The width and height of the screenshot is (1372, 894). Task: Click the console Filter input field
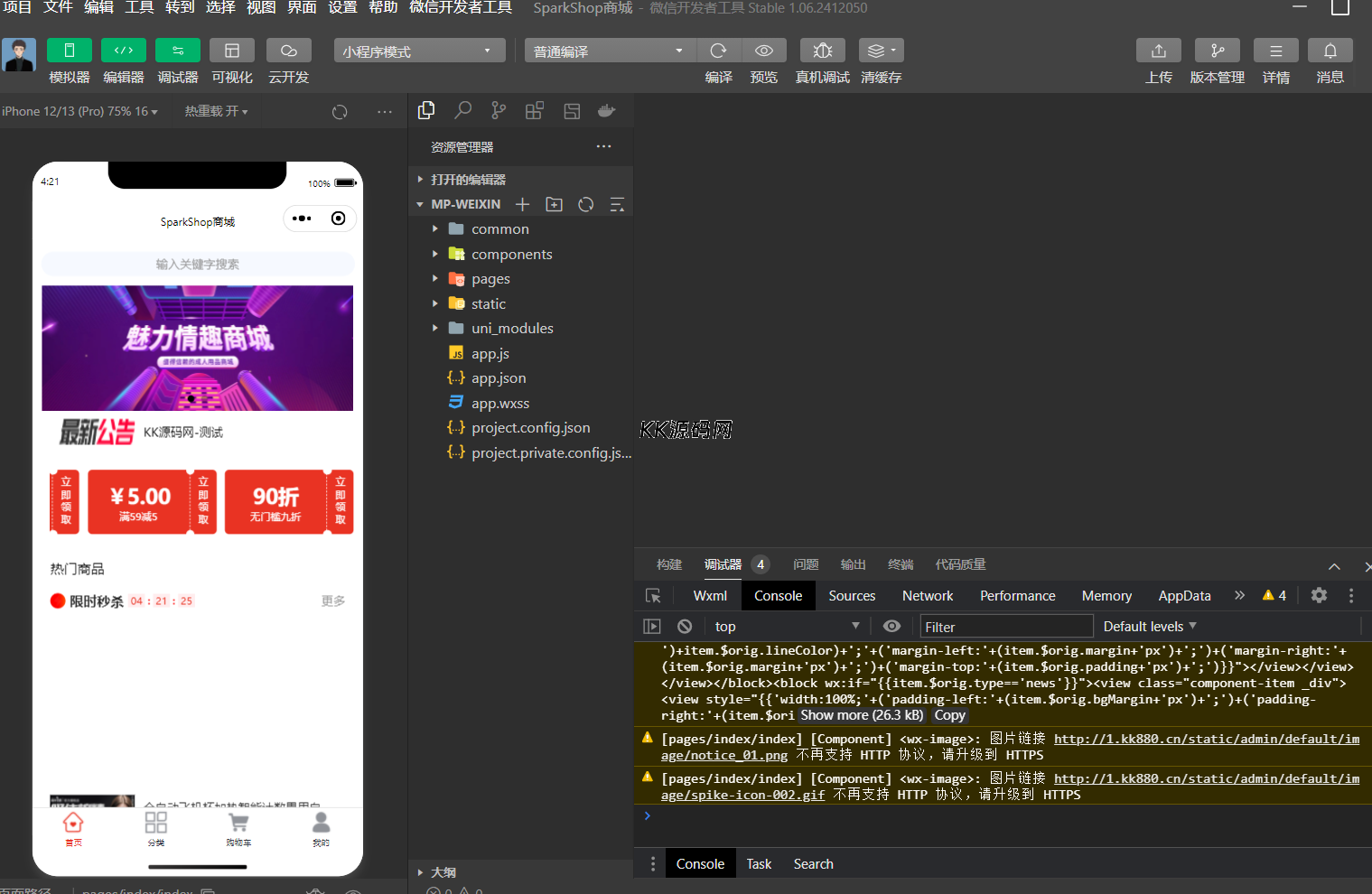coord(1004,627)
